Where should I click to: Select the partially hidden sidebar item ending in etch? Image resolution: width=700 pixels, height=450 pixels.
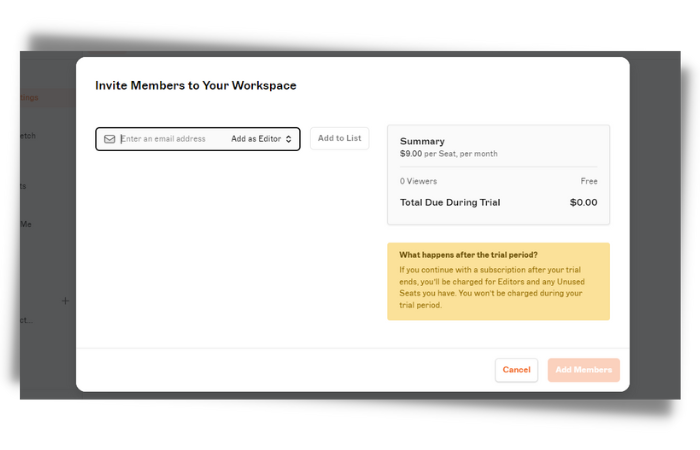(x=28, y=136)
